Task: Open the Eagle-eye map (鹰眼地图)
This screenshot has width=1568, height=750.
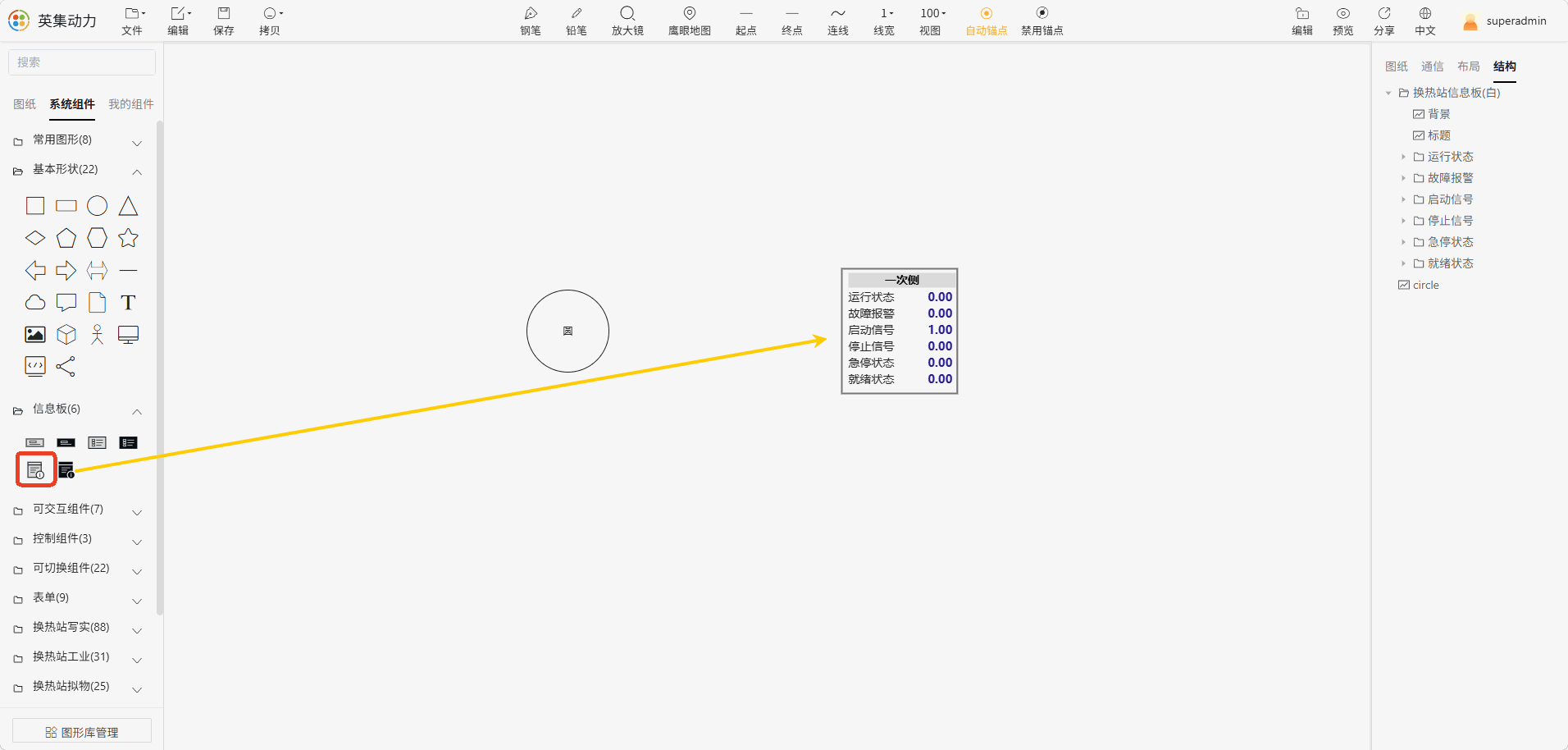Action: coord(690,21)
